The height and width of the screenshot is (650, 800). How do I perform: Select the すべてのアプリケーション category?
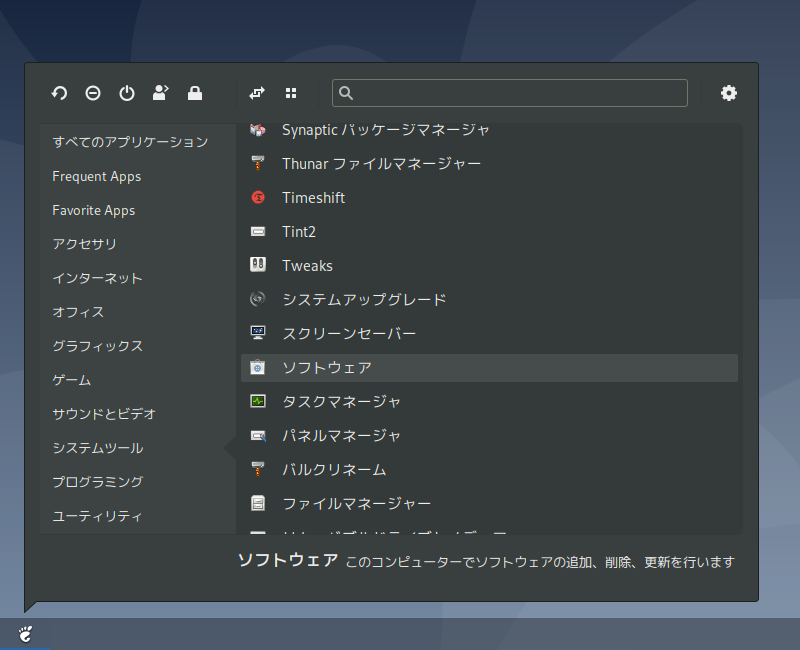click(x=130, y=142)
